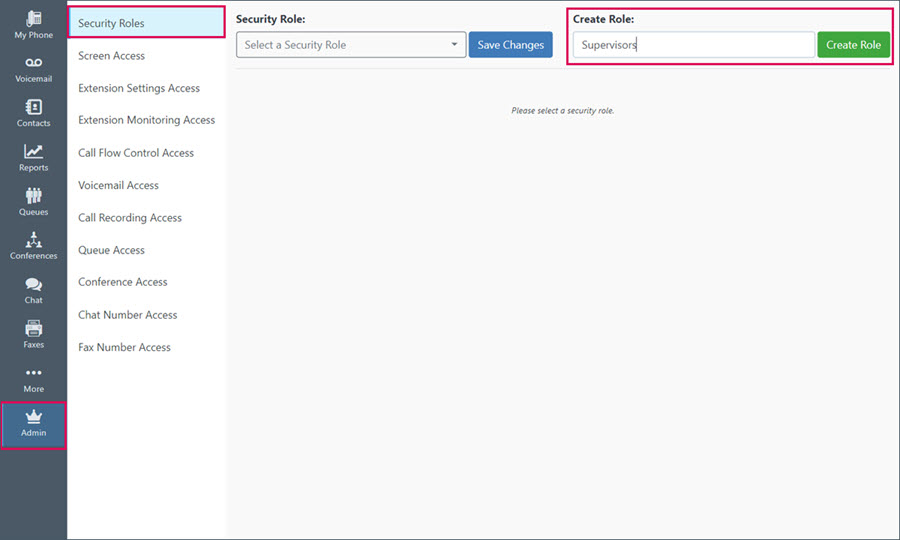
Task: Go to the Contacts icon
Action: (33, 107)
